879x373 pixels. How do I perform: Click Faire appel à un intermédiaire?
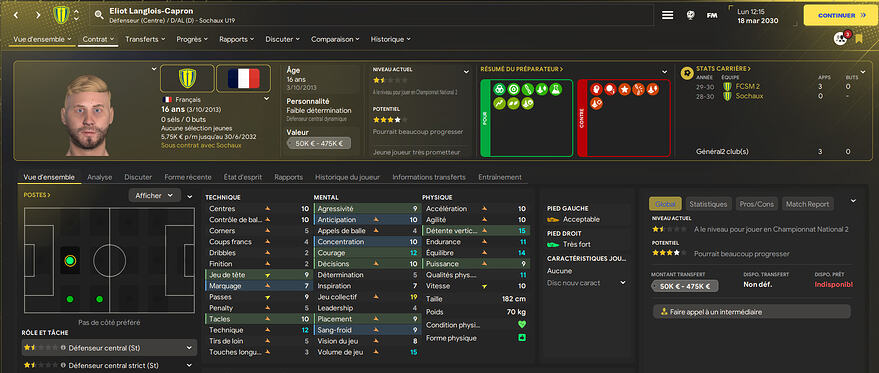tap(751, 311)
